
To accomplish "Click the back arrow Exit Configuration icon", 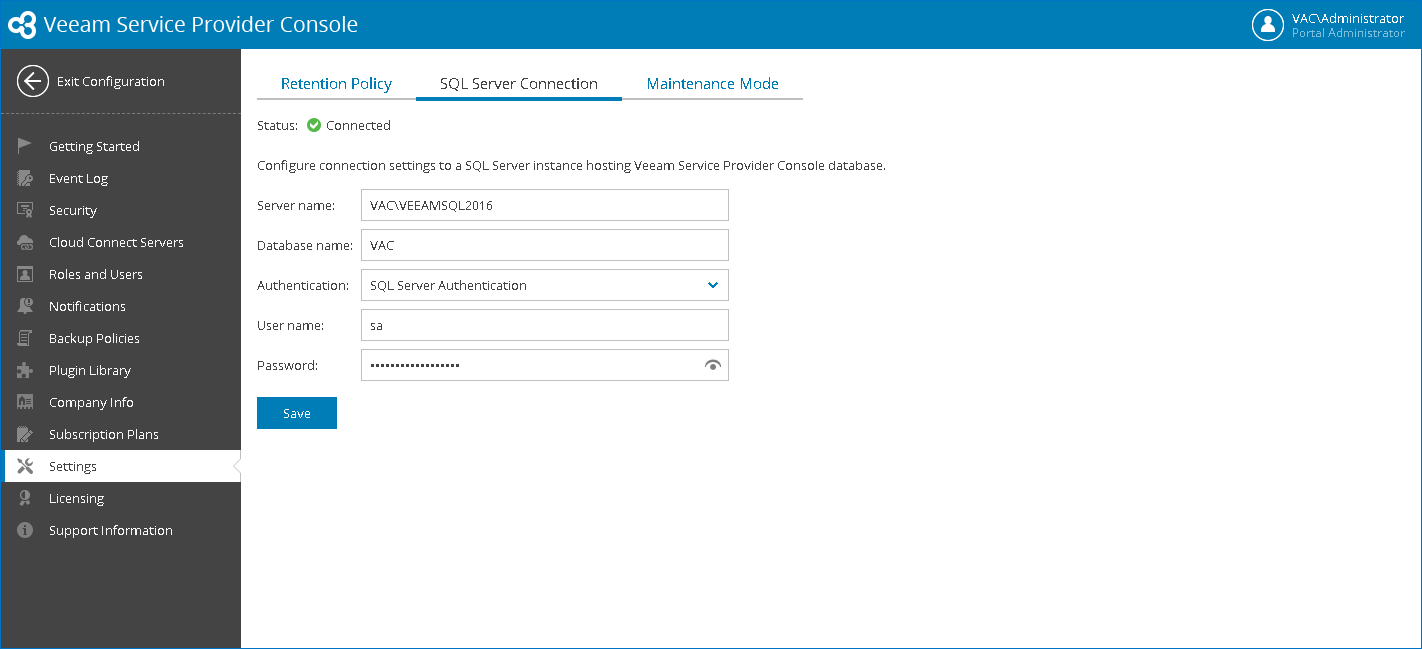I will pyautogui.click(x=33, y=81).
